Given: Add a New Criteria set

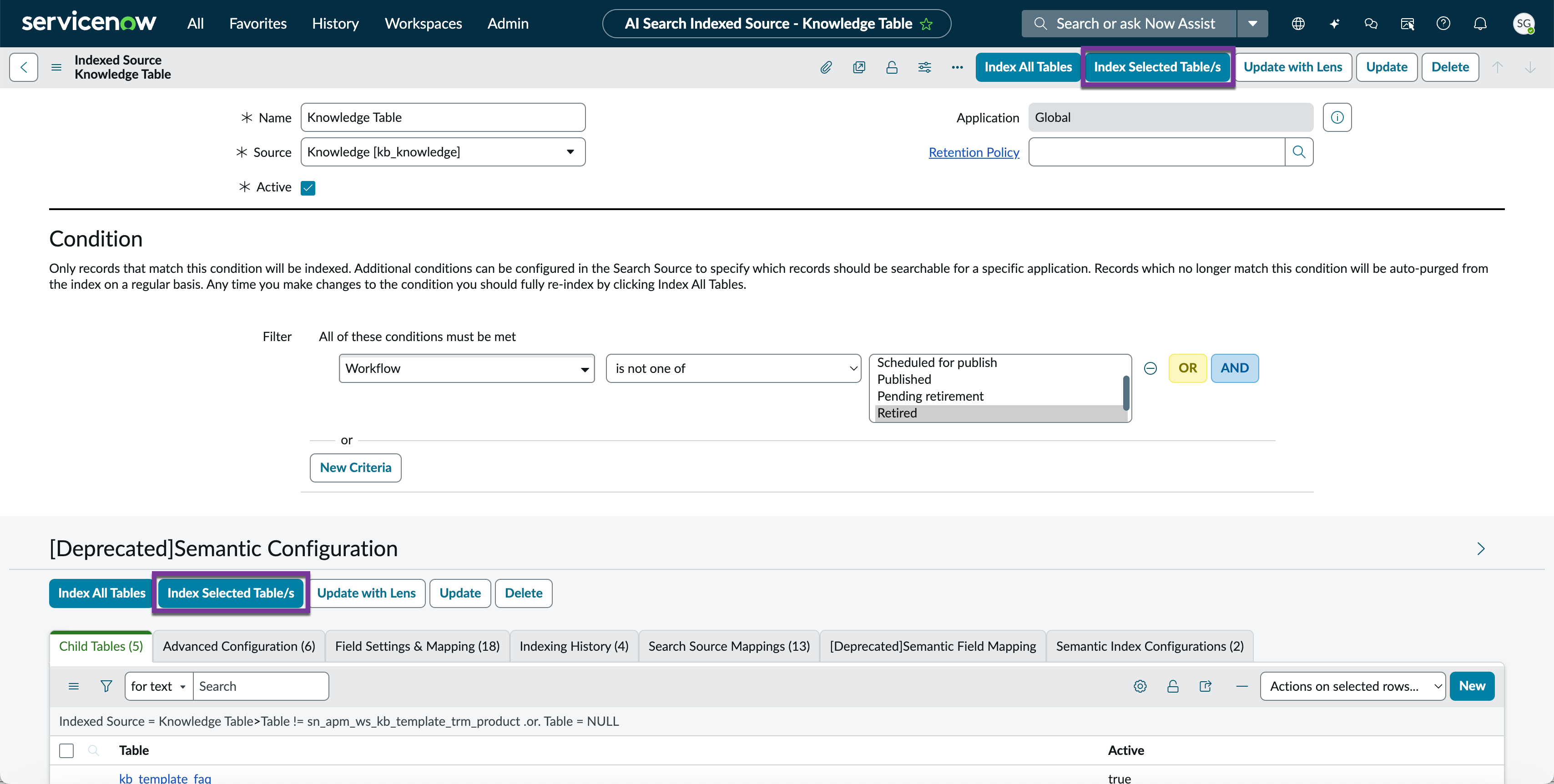Looking at the screenshot, I should click(355, 468).
